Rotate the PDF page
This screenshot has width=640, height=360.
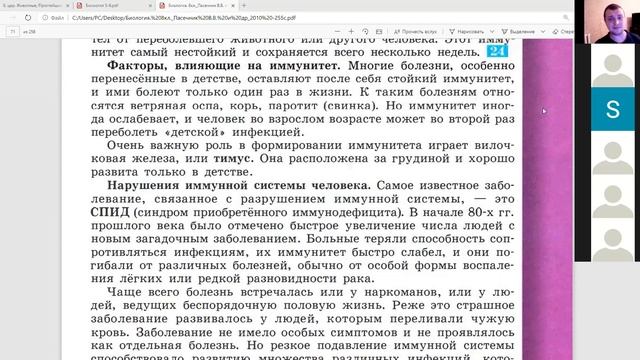point(365,31)
